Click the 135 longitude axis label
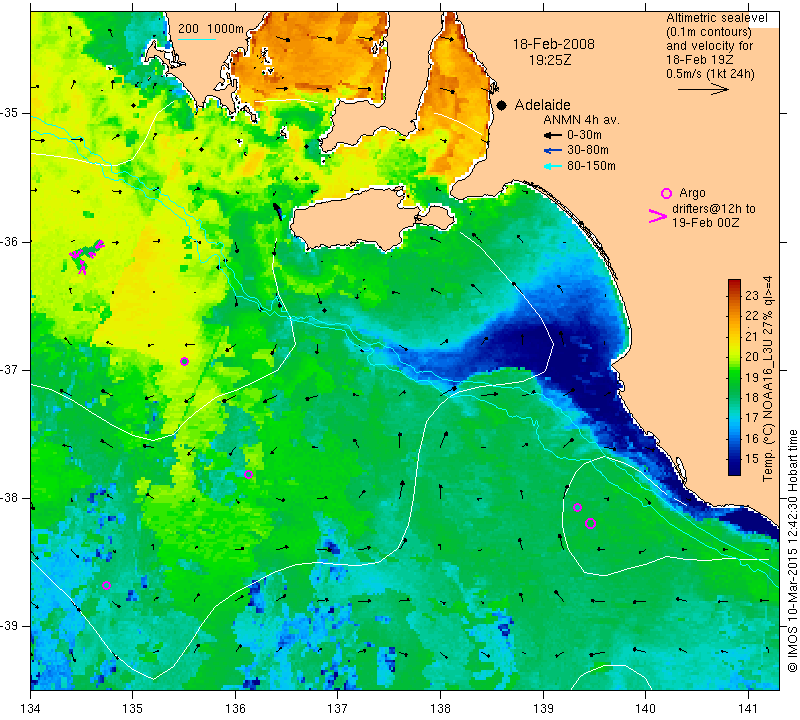 [x=133, y=708]
